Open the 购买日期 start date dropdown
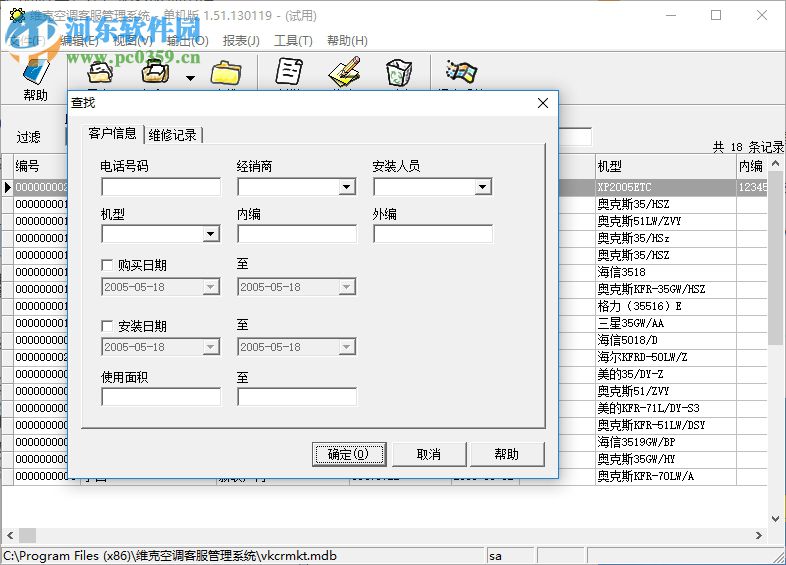The image size is (786, 565). (211, 287)
